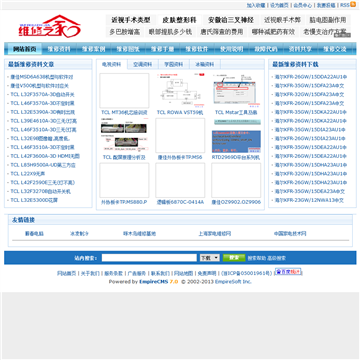Open the 哪种减肥药有效 ad link

point(273,32)
